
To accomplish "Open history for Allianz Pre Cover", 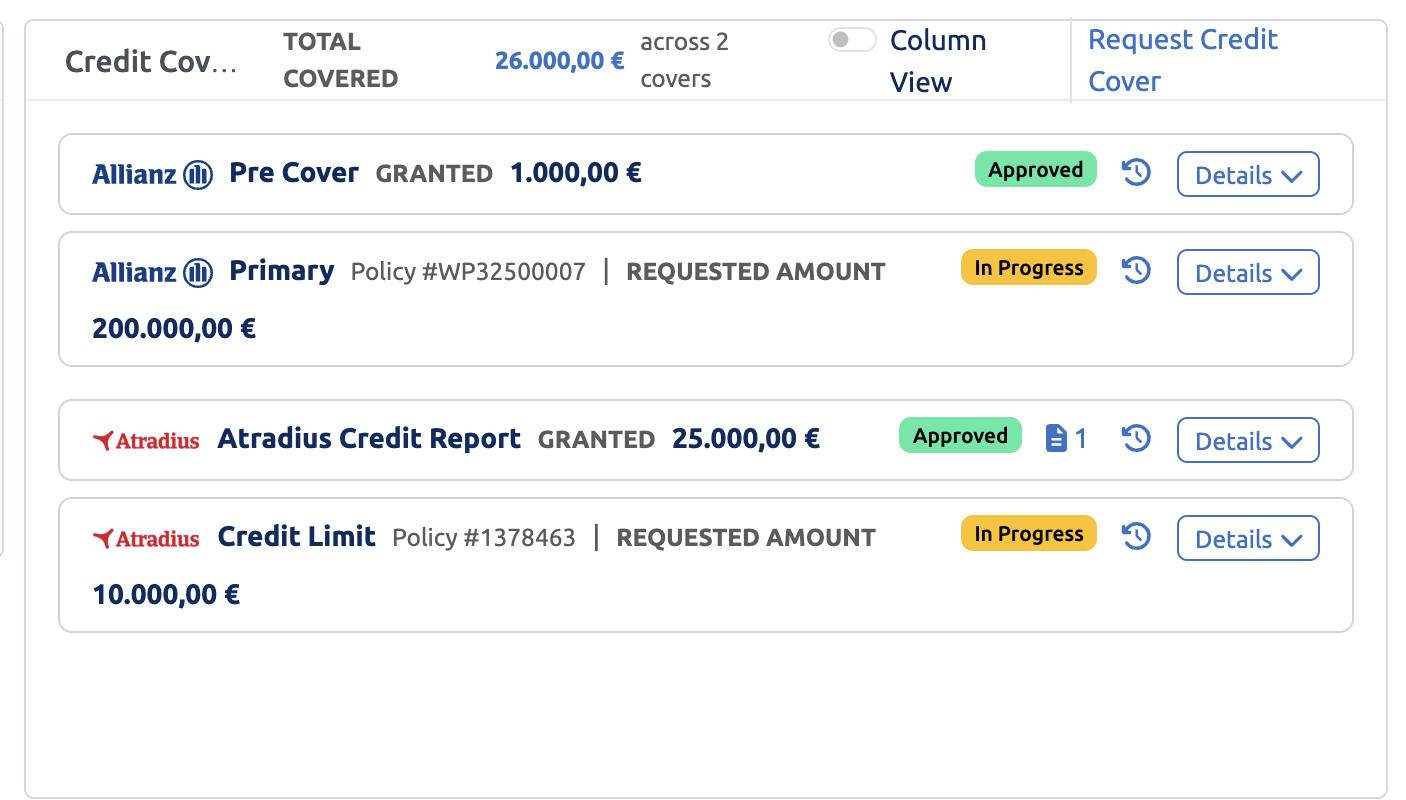I will click(1136, 173).
